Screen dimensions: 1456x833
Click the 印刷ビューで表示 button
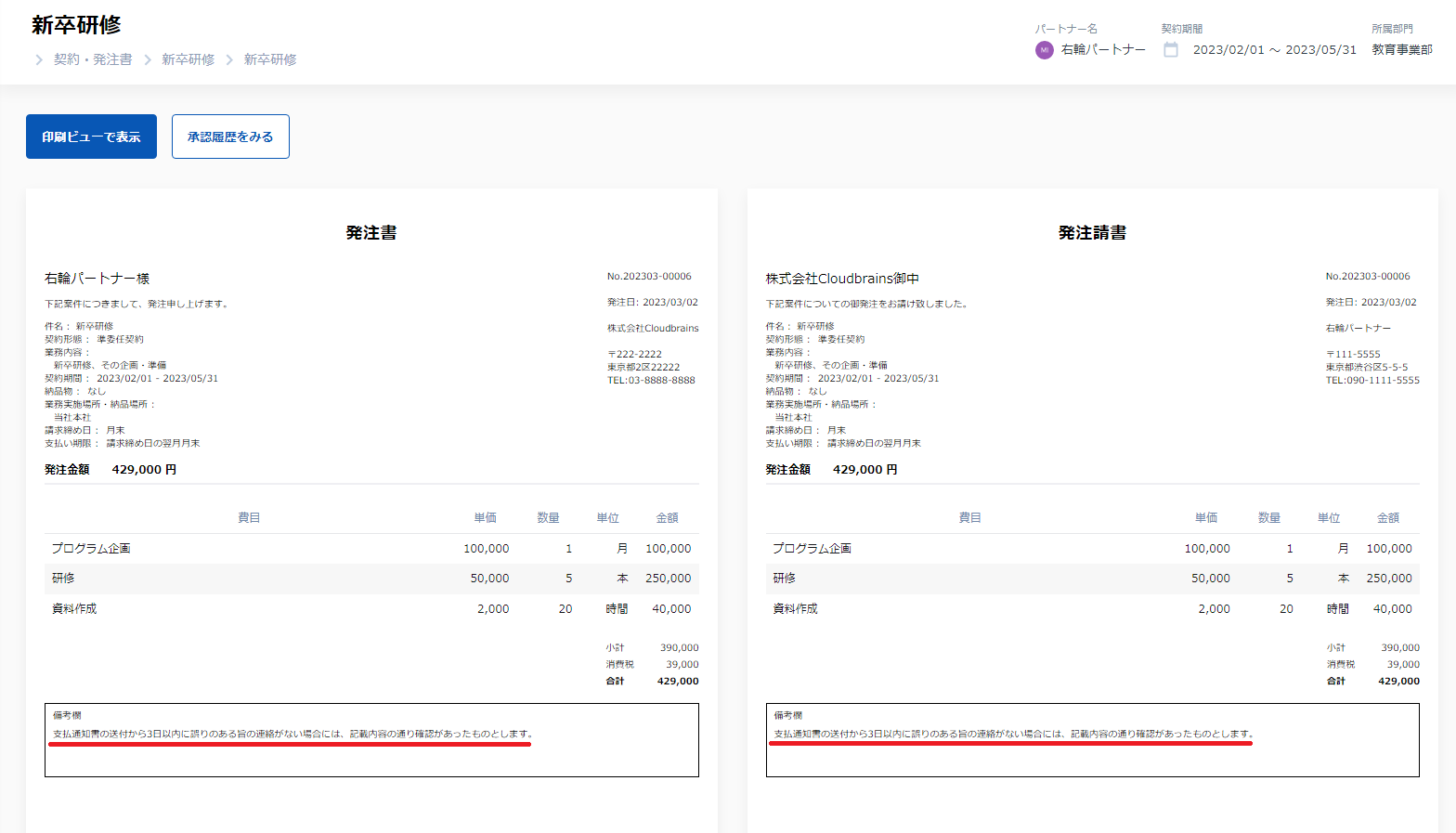(91, 137)
